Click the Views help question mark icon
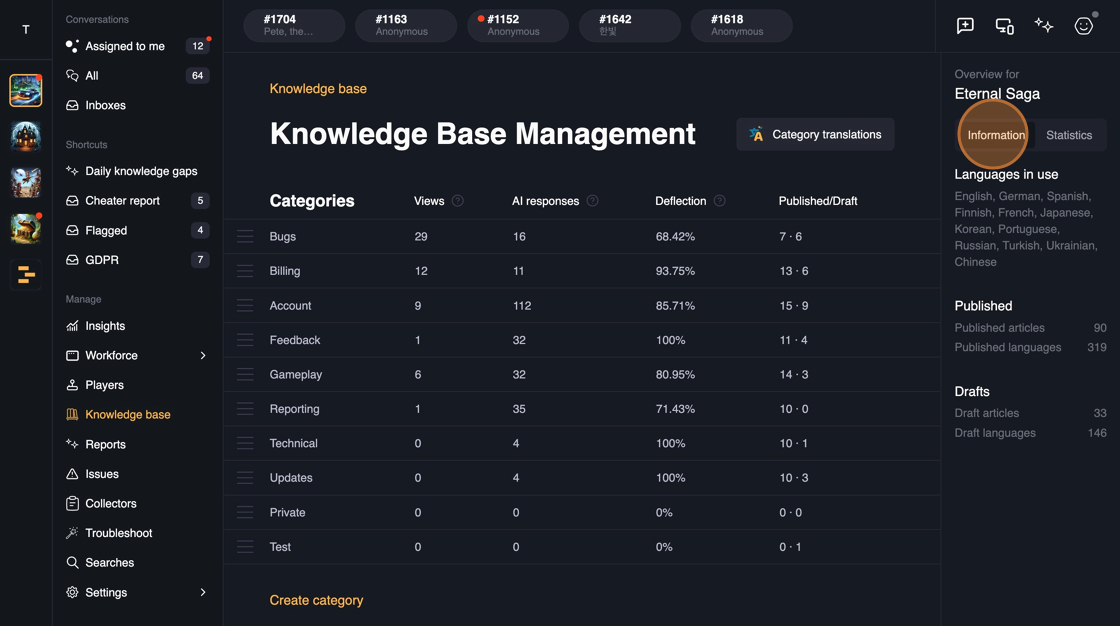This screenshot has height=626, width=1120. point(458,201)
